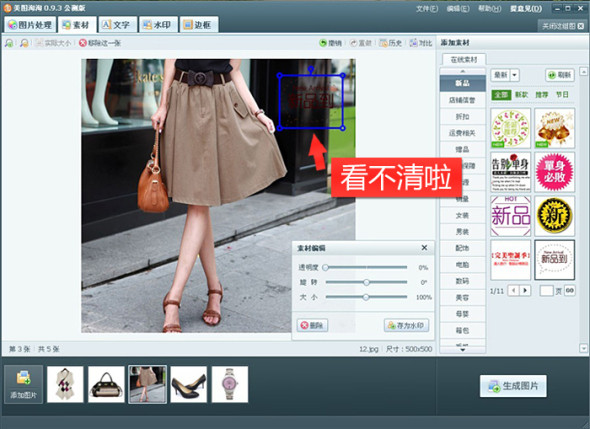Click the 透明度 transparency slider handle
The image size is (590, 429).
325,268
